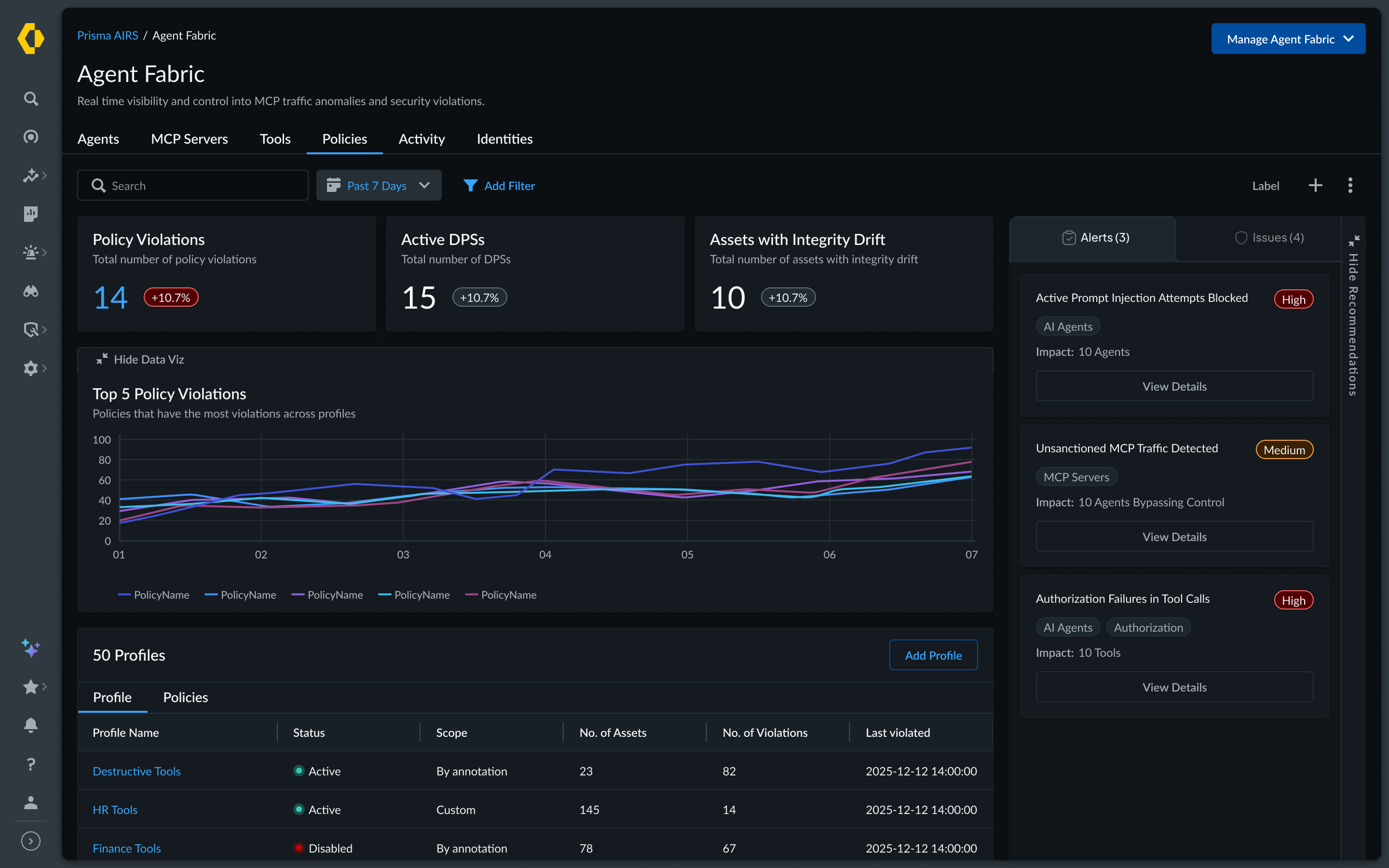Expand the alarm siren sidebar chevron
Image resolution: width=1389 pixels, height=868 pixels.
click(x=45, y=252)
